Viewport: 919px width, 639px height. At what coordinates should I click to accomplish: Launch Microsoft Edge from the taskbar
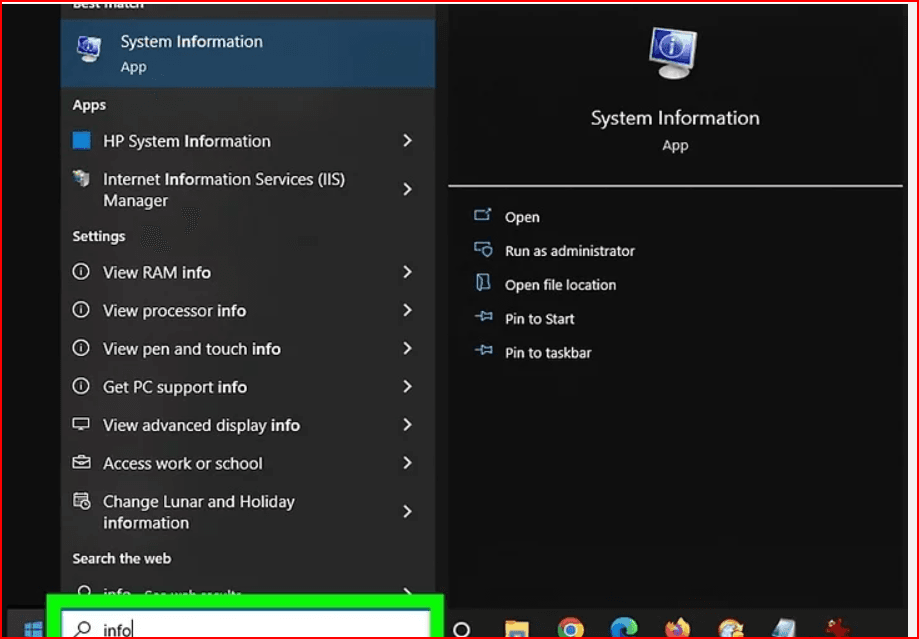624,628
